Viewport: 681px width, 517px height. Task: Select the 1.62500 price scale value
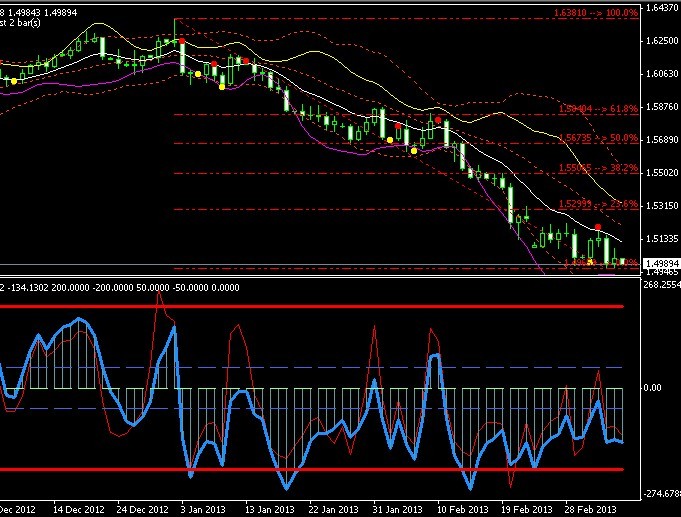click(662, 40)
